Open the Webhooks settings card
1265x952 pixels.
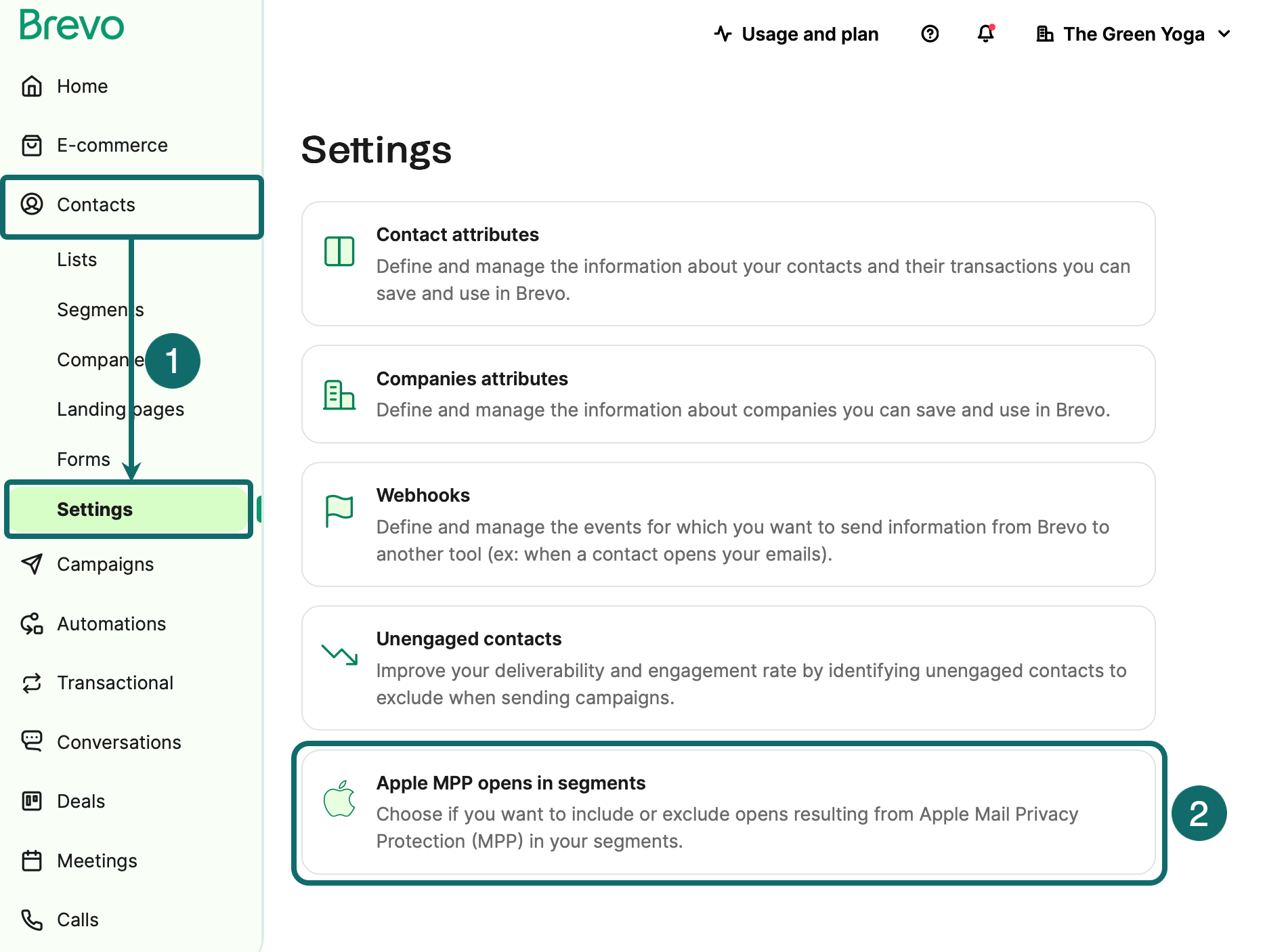(728, 524)
